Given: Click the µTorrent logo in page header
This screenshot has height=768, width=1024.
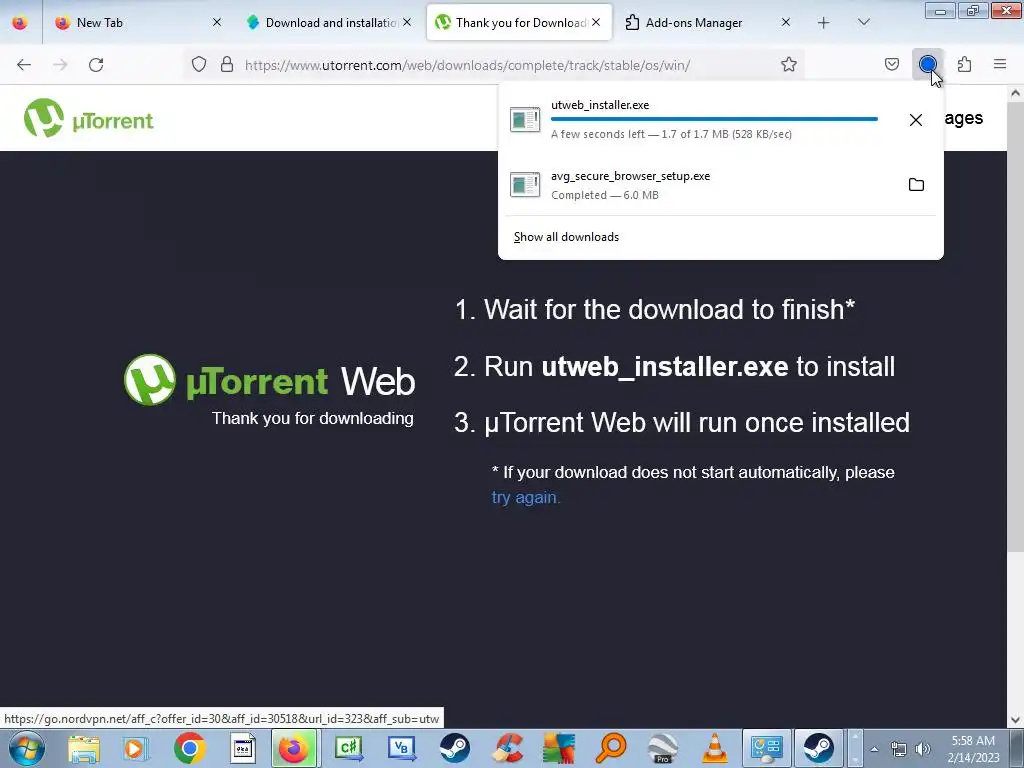Looking at the screenshot, I should 89,118.
